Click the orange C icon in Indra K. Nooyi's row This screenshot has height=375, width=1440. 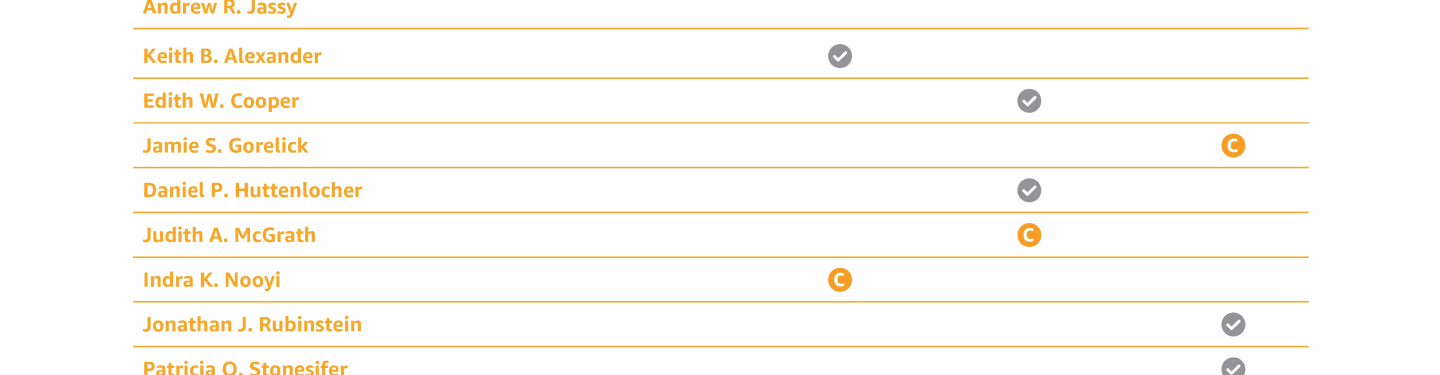(x=840, y=280)
